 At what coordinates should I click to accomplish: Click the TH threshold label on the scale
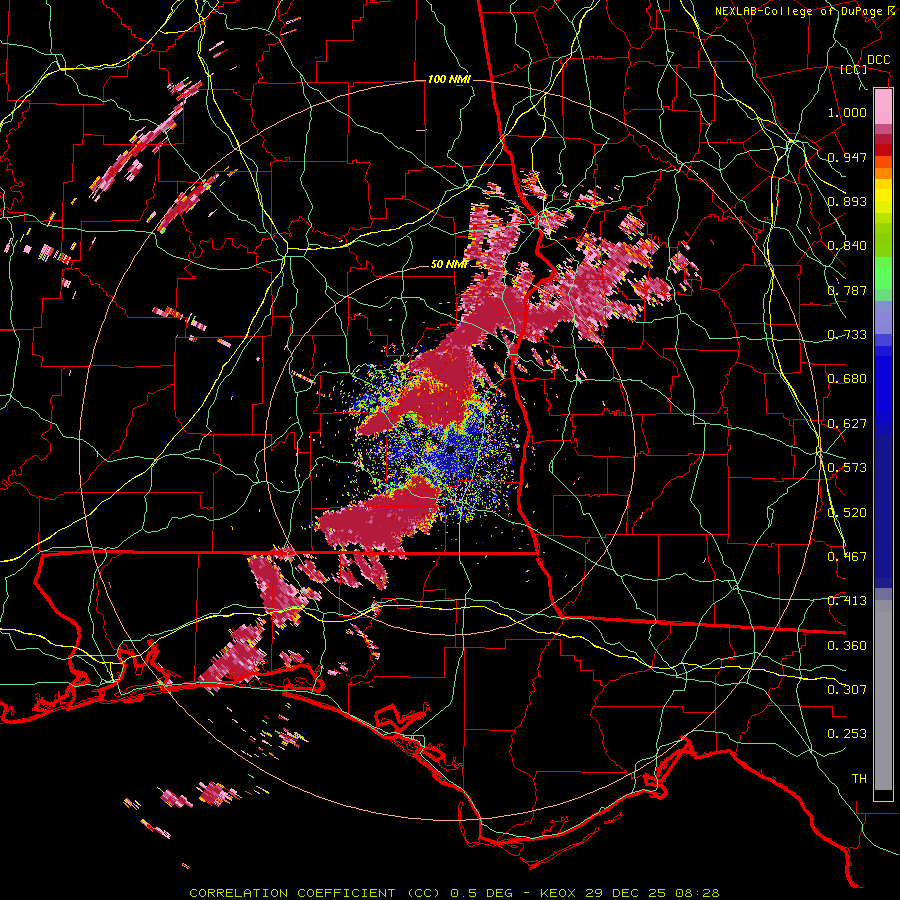(859, 779)
